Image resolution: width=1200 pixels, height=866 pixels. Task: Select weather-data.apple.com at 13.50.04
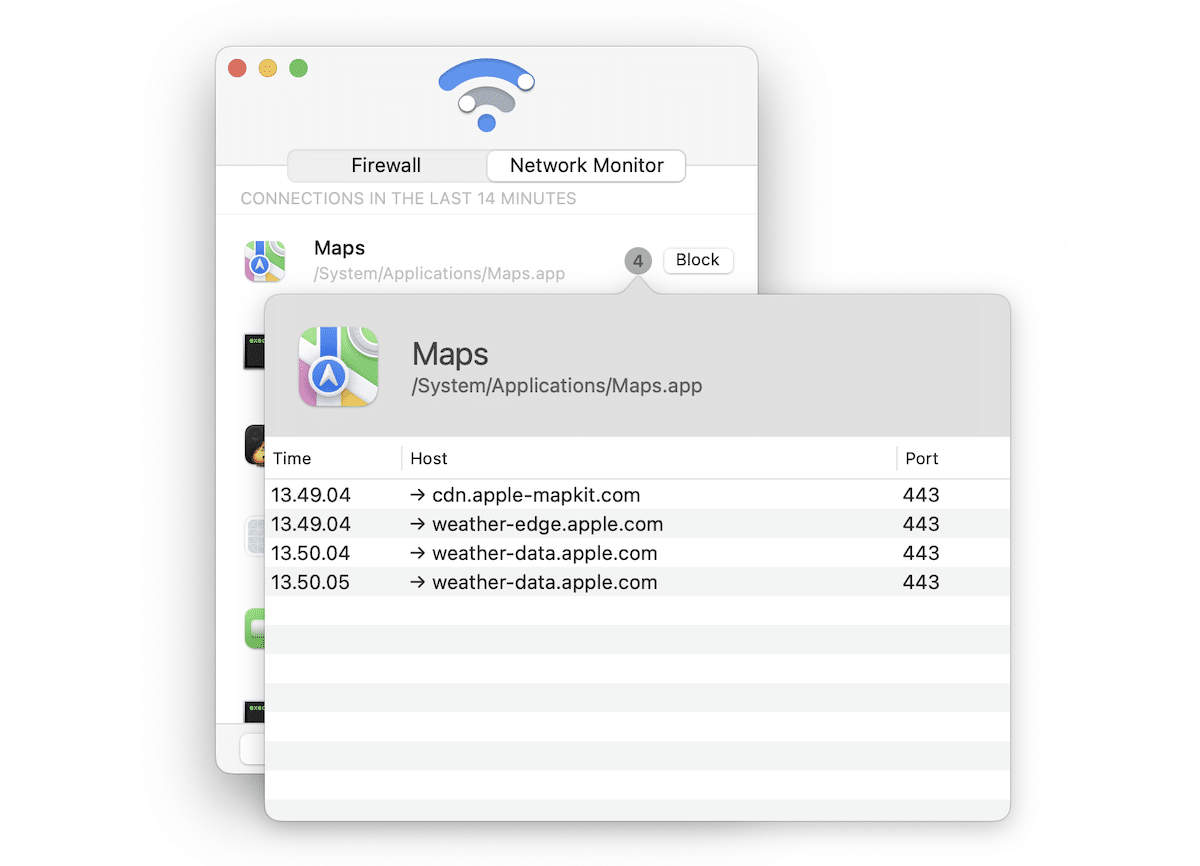tap(638, 553)
